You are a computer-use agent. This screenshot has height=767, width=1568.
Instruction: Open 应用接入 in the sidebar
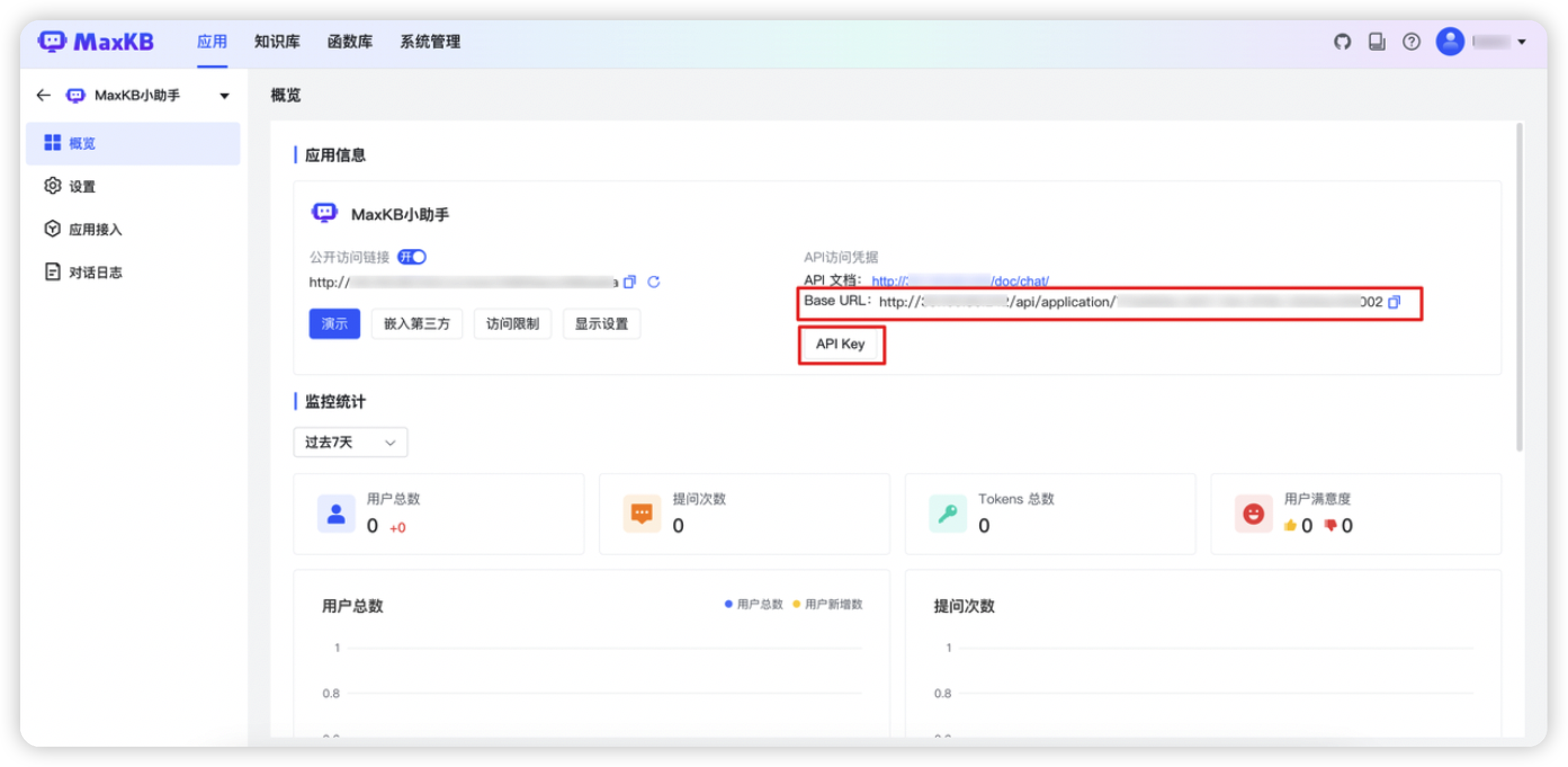pyautogui.click(x=133, y=229)
